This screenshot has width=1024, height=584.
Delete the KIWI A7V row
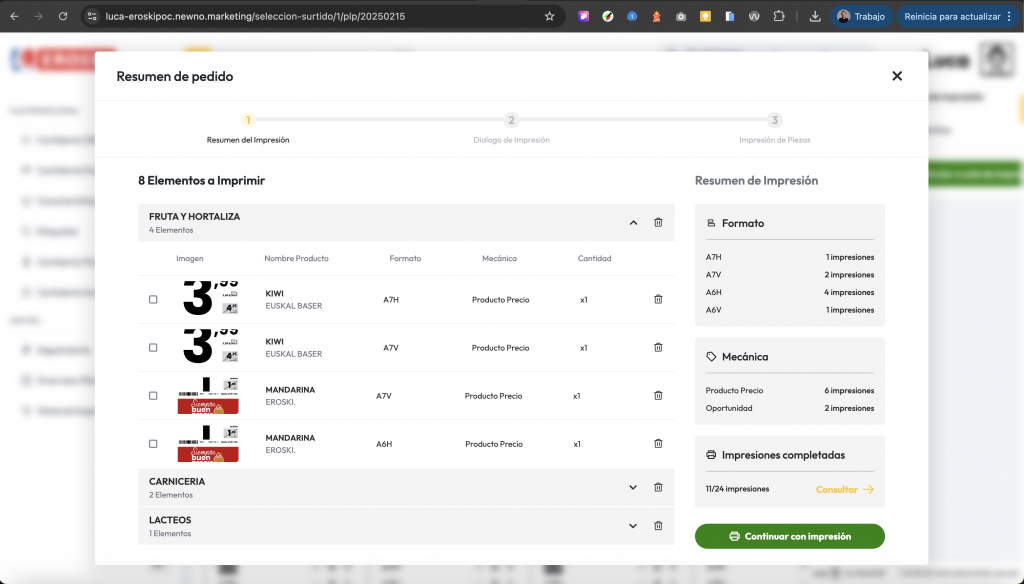[x=658, y=347]
